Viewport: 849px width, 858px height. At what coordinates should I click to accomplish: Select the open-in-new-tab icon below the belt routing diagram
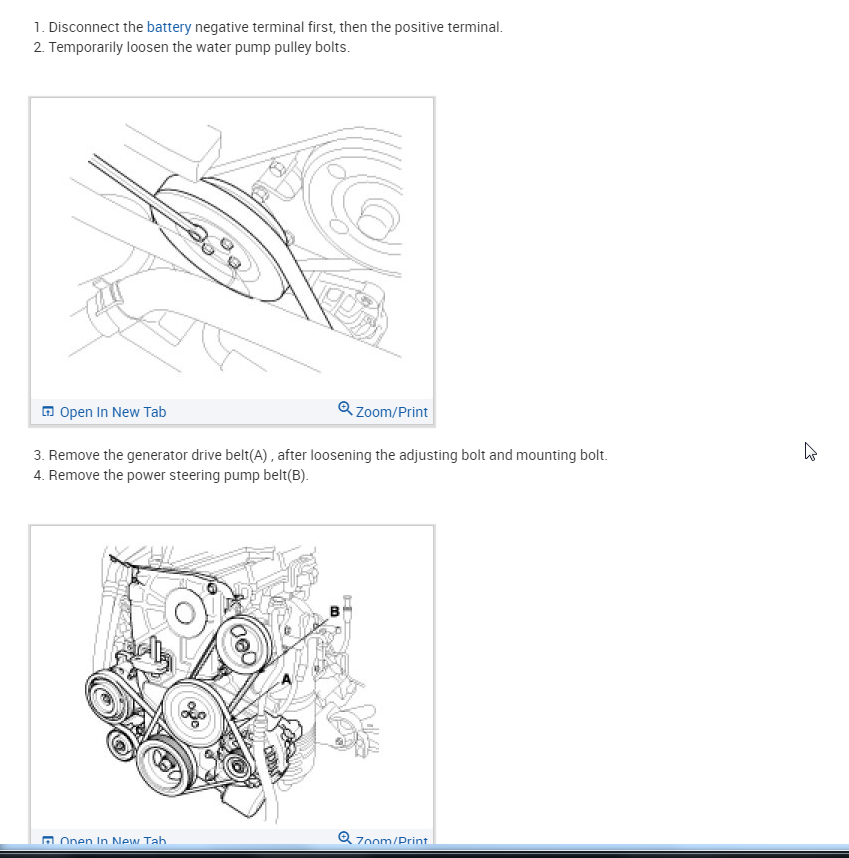coord(47,840)
